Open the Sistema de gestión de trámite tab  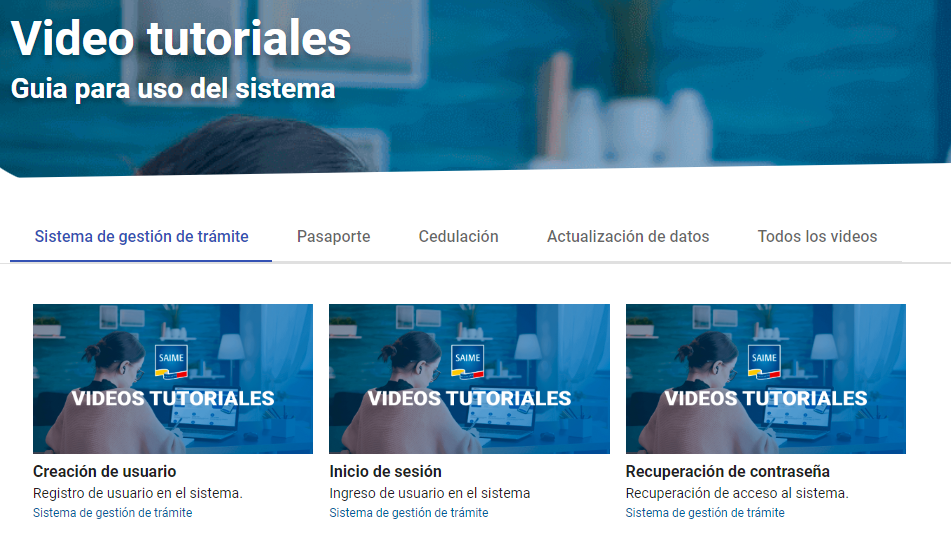point(141,236)
